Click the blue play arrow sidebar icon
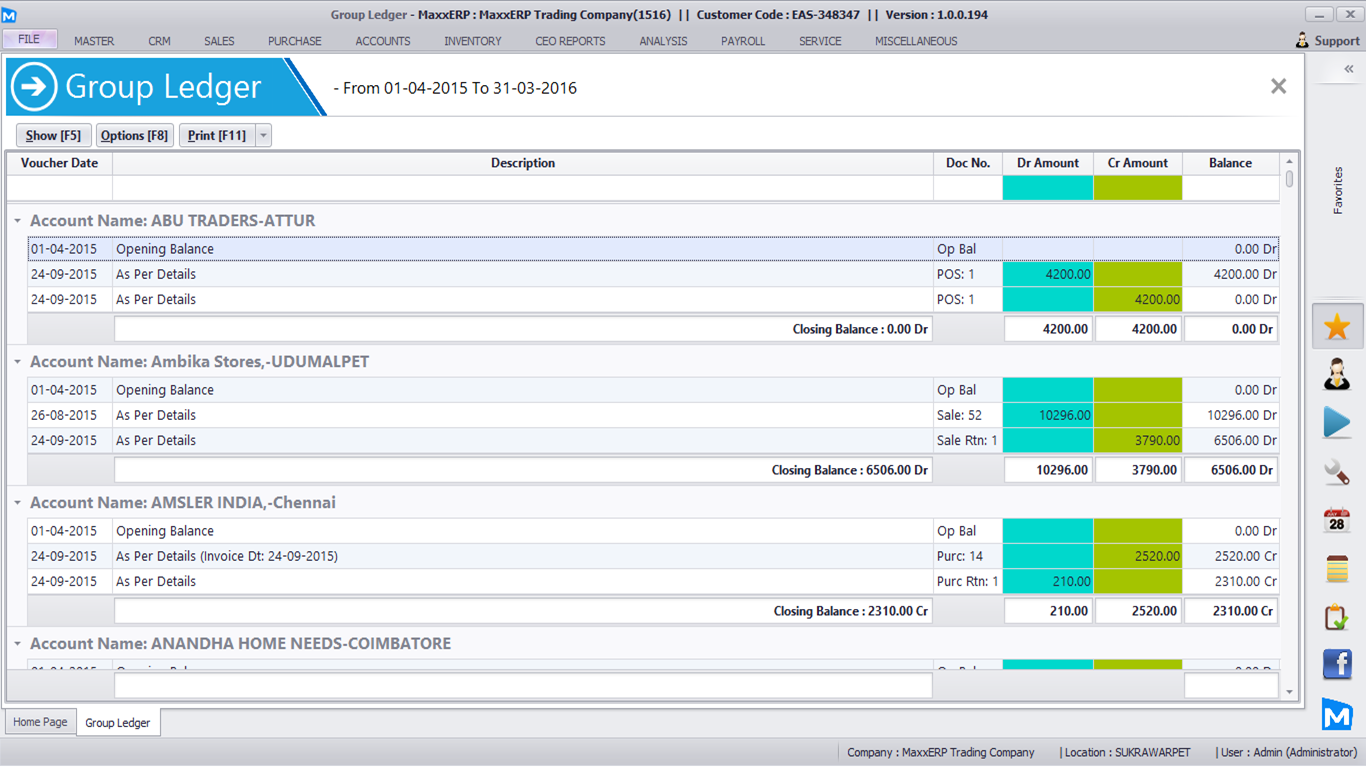The width and height of the screenshot is (1366, 768). tap(1337, 423)
